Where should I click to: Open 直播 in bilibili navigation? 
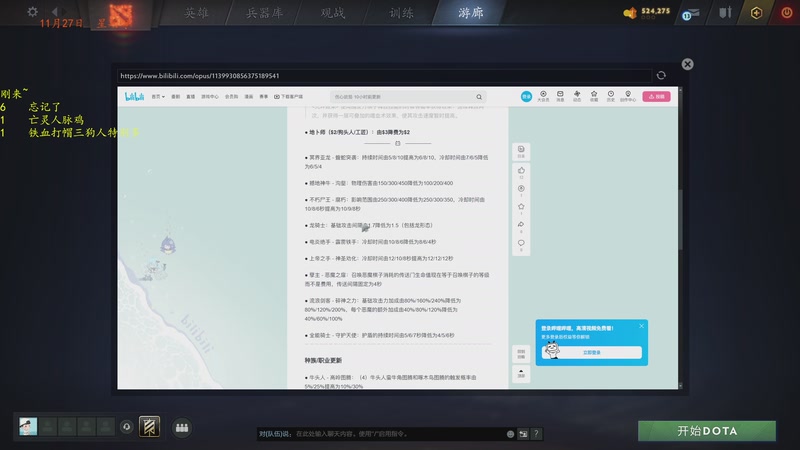pos(190,96)
